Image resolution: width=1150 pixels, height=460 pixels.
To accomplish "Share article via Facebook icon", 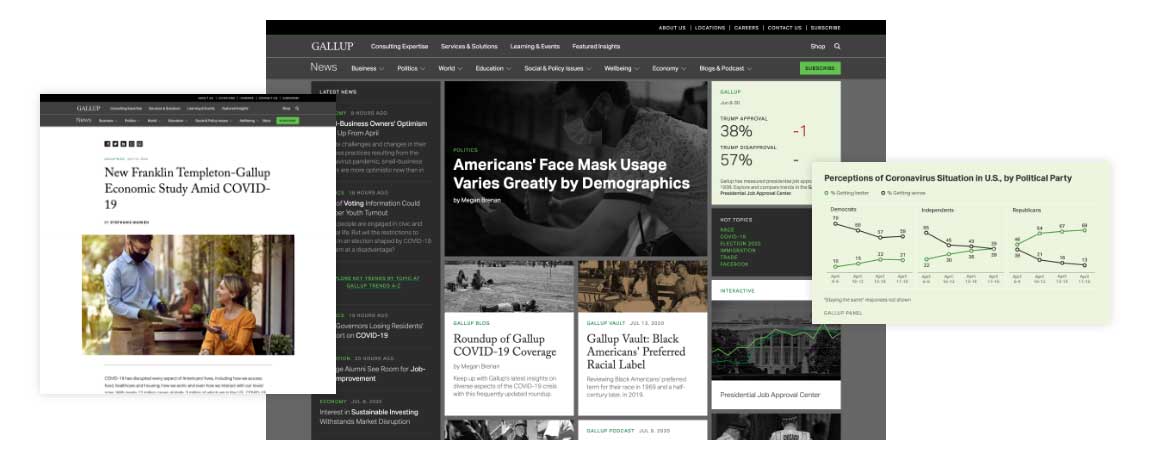I will point(107,144).
